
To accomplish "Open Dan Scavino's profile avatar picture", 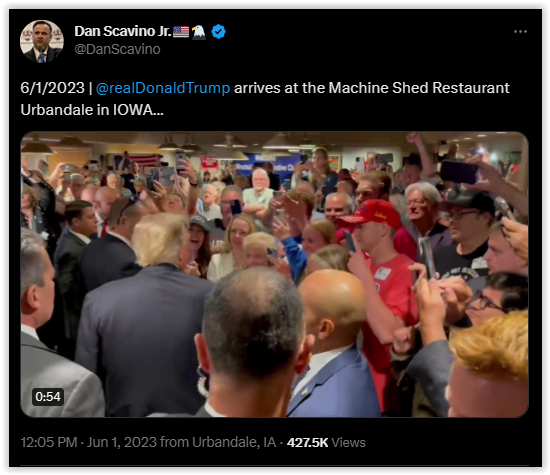I will (x=42, y=41).
